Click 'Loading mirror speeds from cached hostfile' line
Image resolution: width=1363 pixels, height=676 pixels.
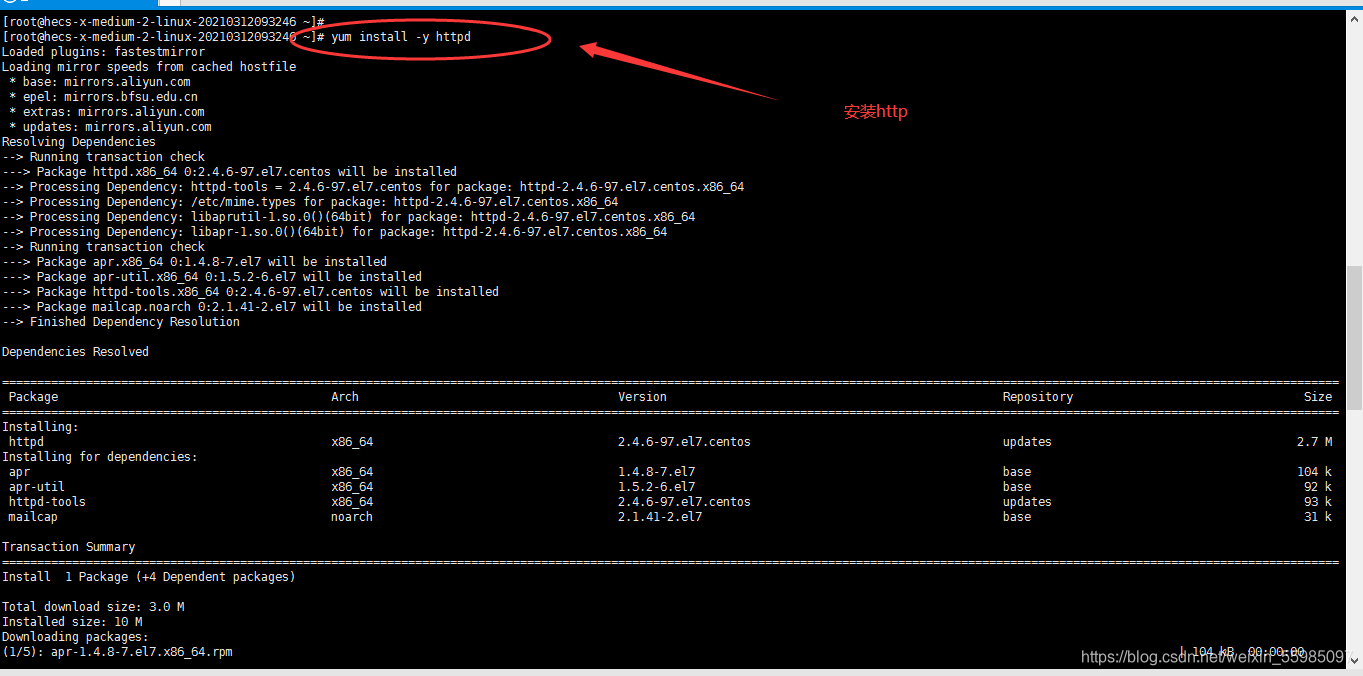click(x=149, y=67)
